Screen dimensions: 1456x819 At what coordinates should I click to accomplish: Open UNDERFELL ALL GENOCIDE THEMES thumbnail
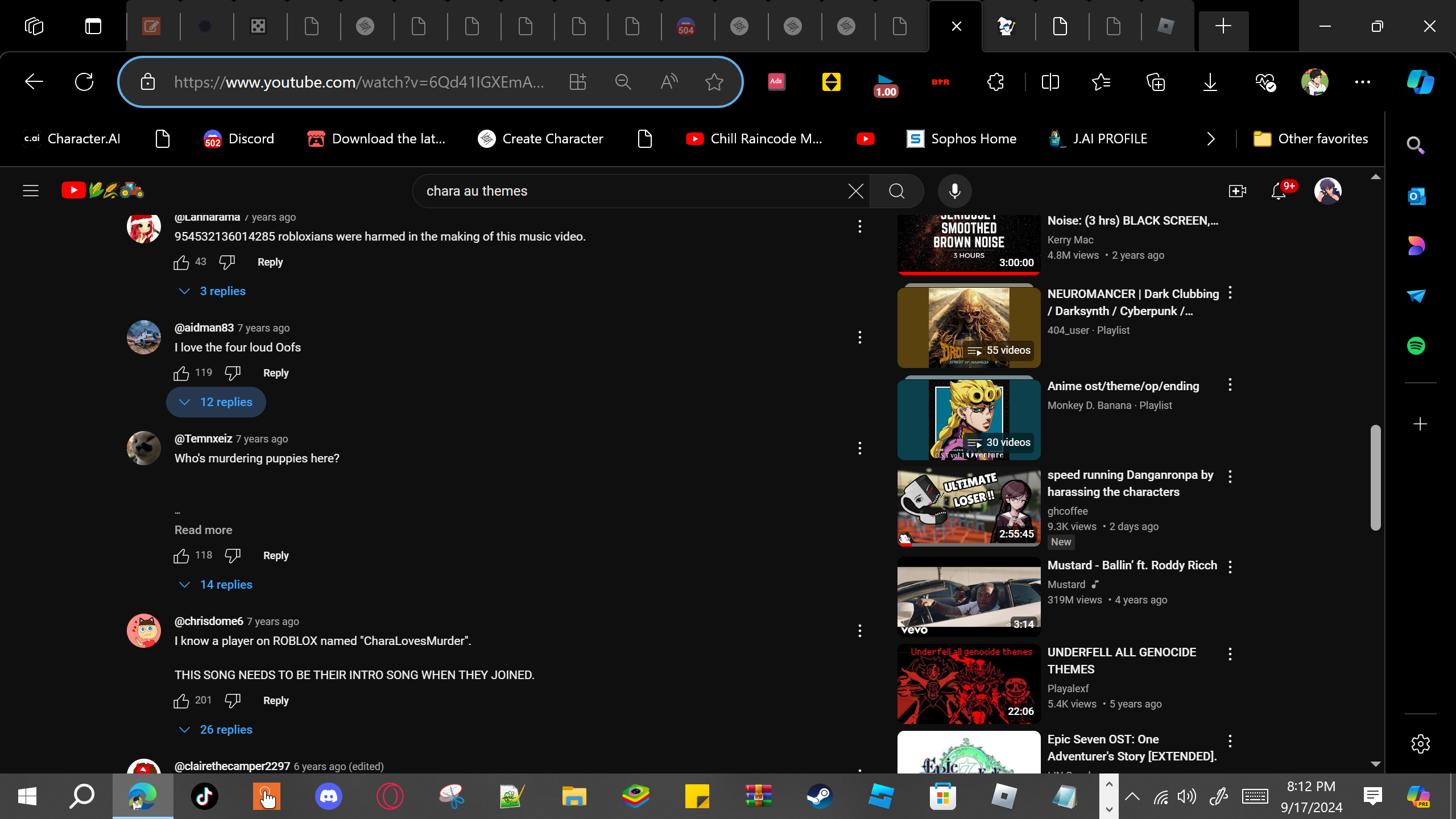click(969, 684)
